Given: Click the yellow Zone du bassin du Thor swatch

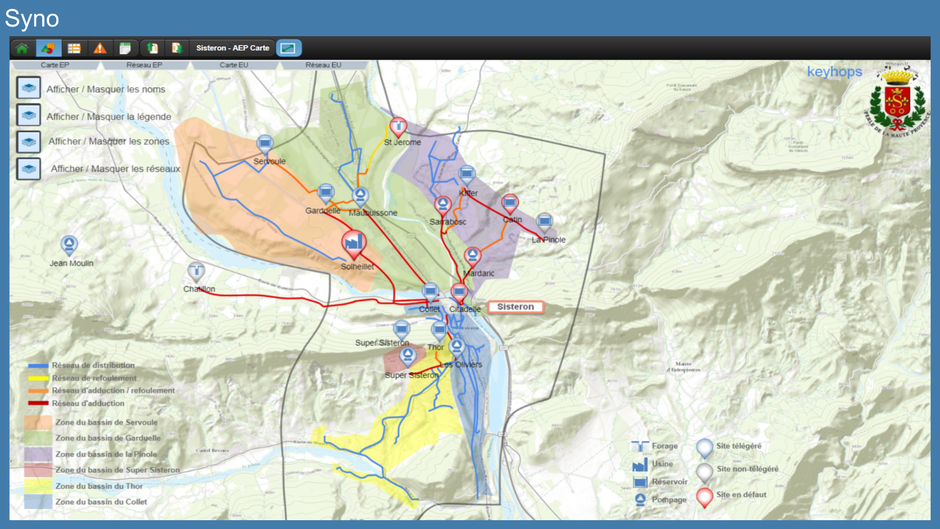Looking at the screenshot, I should point(38,486).
